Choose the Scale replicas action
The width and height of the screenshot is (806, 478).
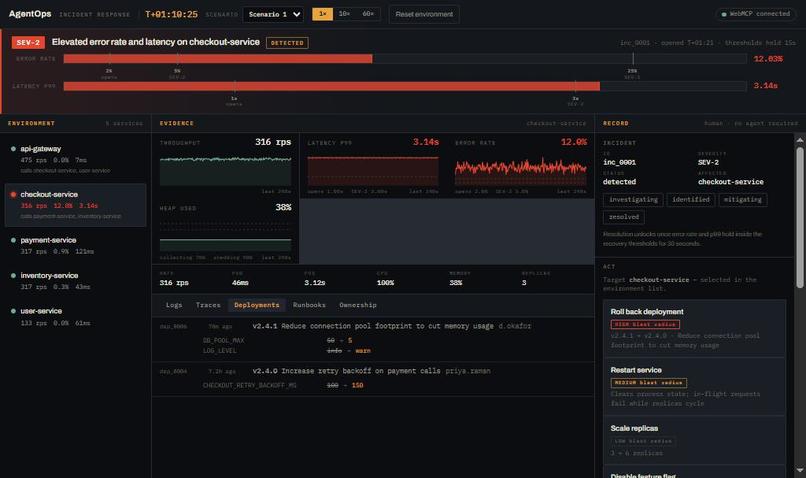point(694,440)
